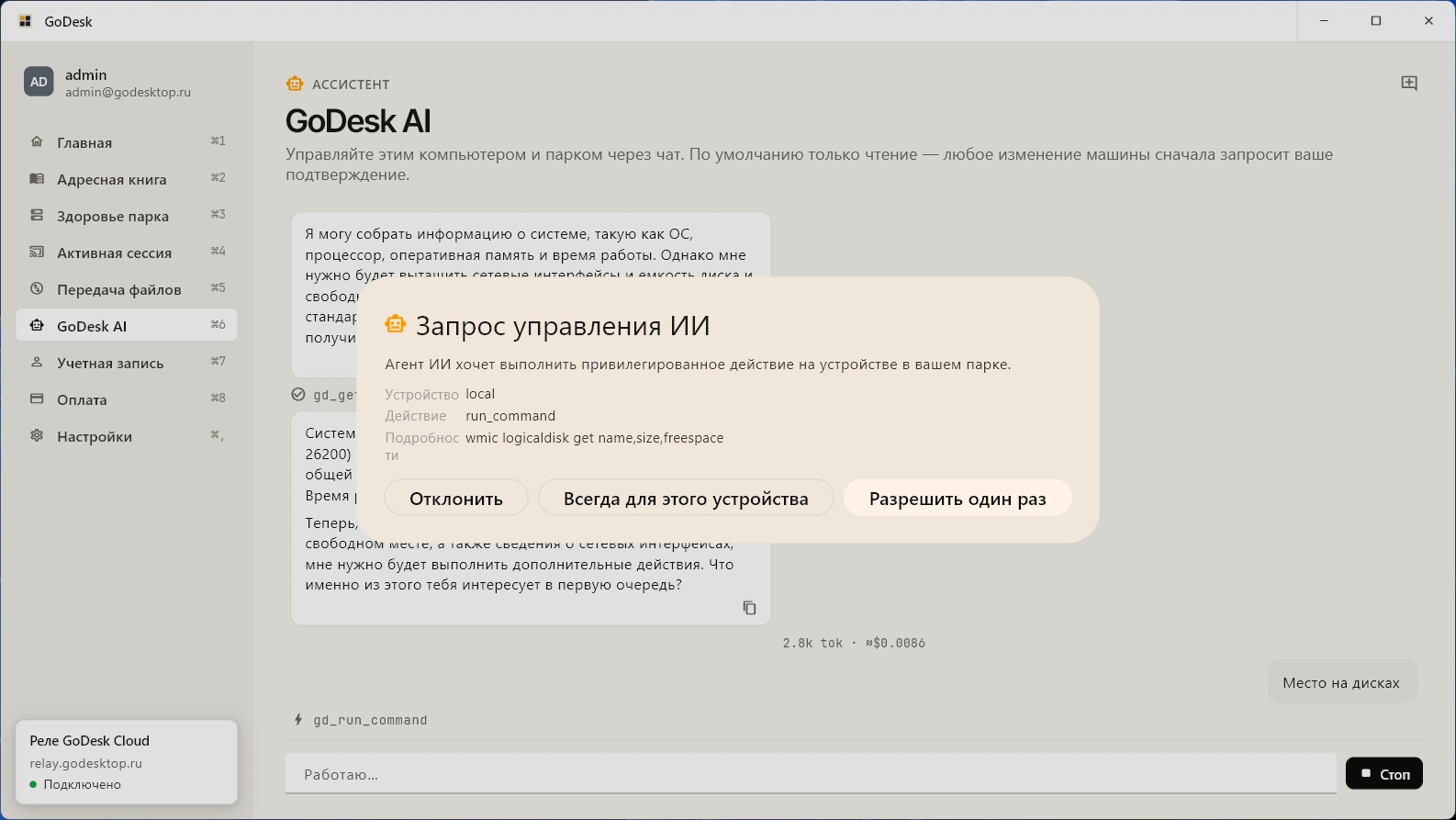Click the local device value
The width and height of the screenshot is (1456, 820).
coord(480,394)
